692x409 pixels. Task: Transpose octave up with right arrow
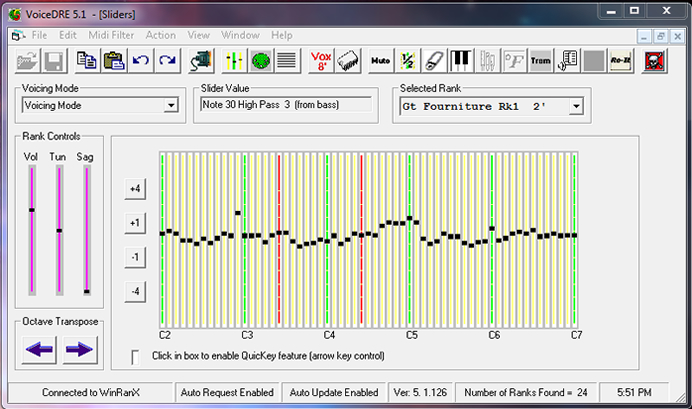(79, 350)
